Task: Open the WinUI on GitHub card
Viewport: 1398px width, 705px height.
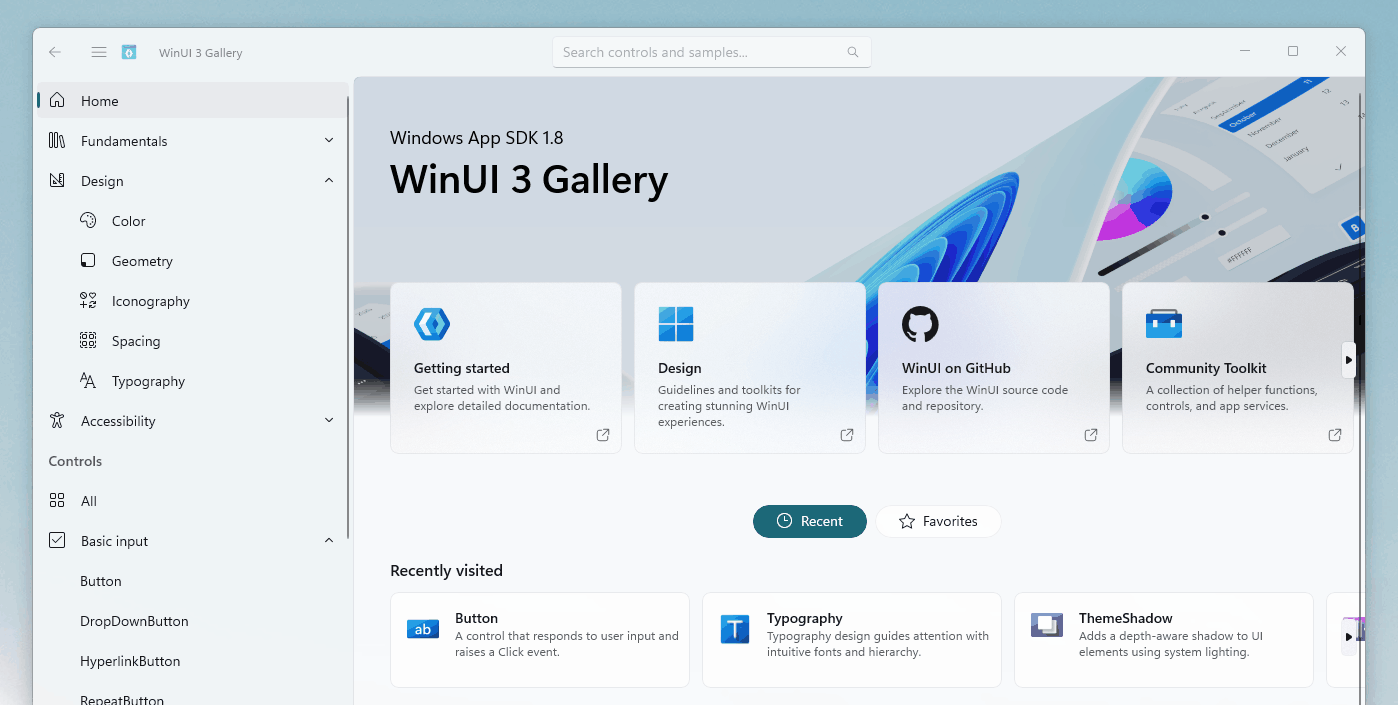Action: 994,368
